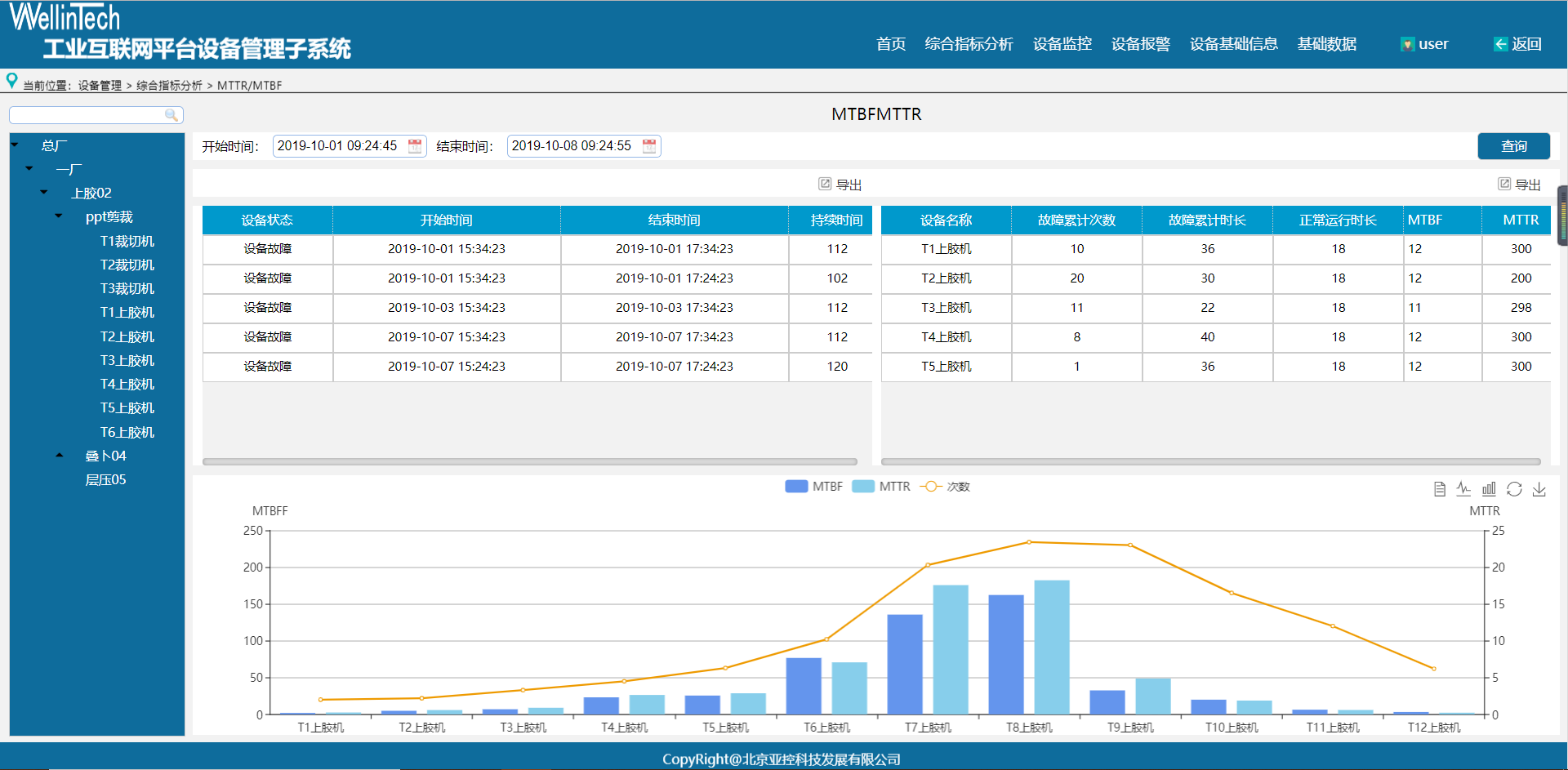Toggle MTBF series in legend
Image resolution: width=1568 pixels, height=770 pixels.
pyautogui.click(x=813, y=487)
